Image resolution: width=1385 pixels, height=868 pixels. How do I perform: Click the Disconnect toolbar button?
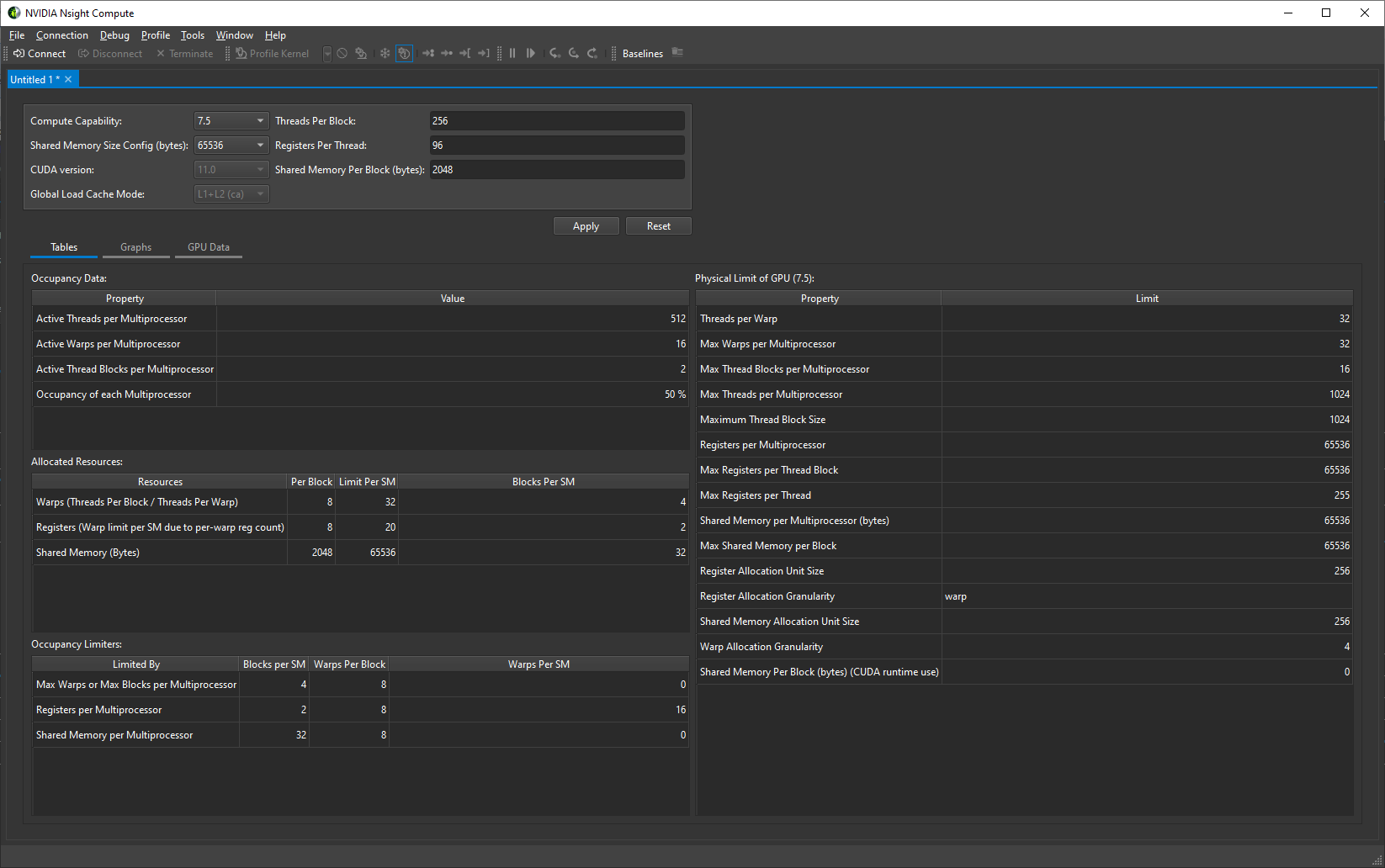(110, 53)
